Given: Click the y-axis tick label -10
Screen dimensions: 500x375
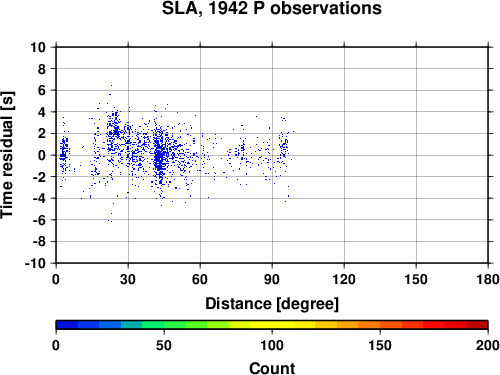Looking at the screenshot, I should click(x=35, y=263).
